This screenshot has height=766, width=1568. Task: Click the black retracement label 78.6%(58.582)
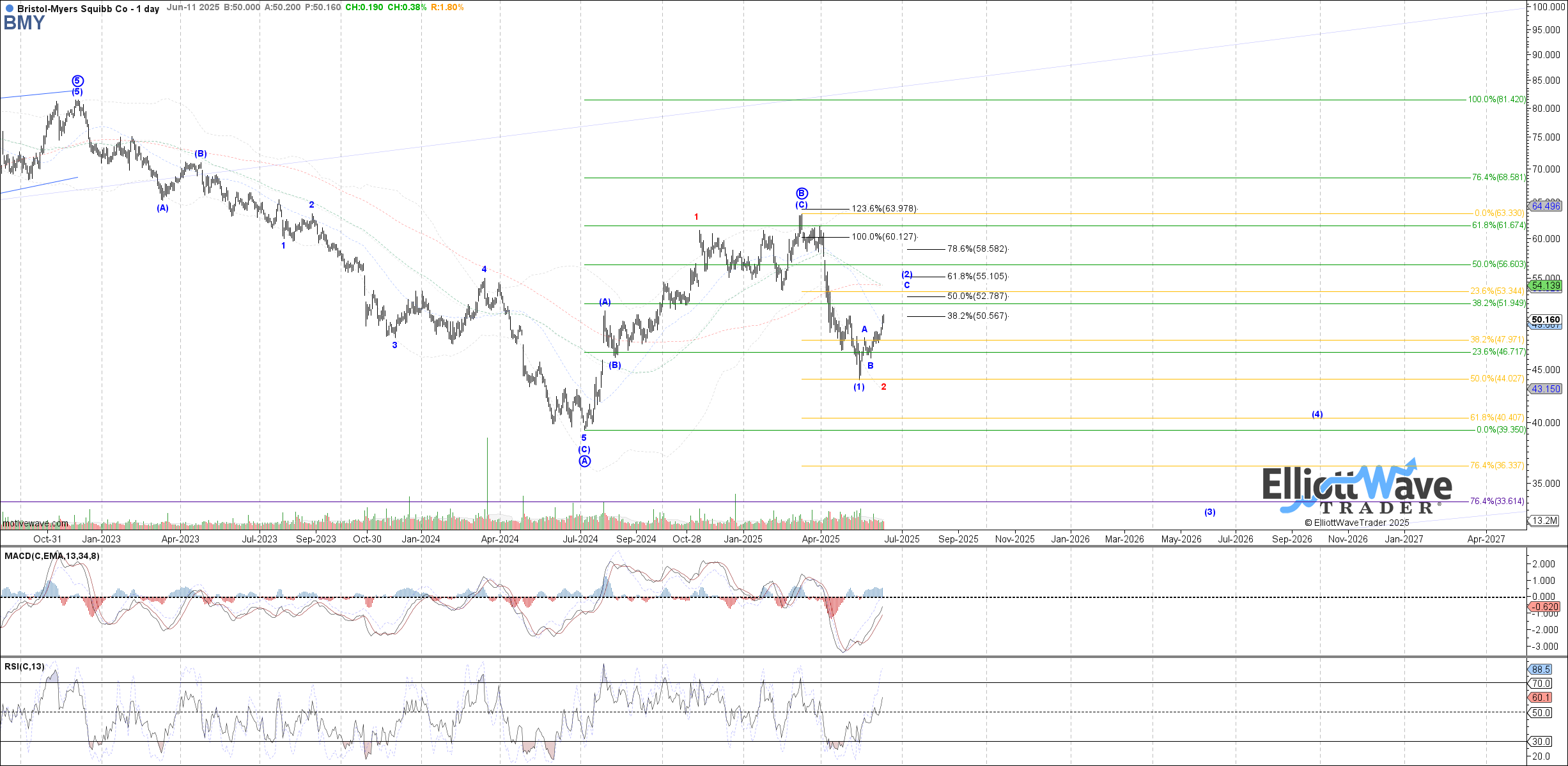pyautogui.click(x=978, y=249)
